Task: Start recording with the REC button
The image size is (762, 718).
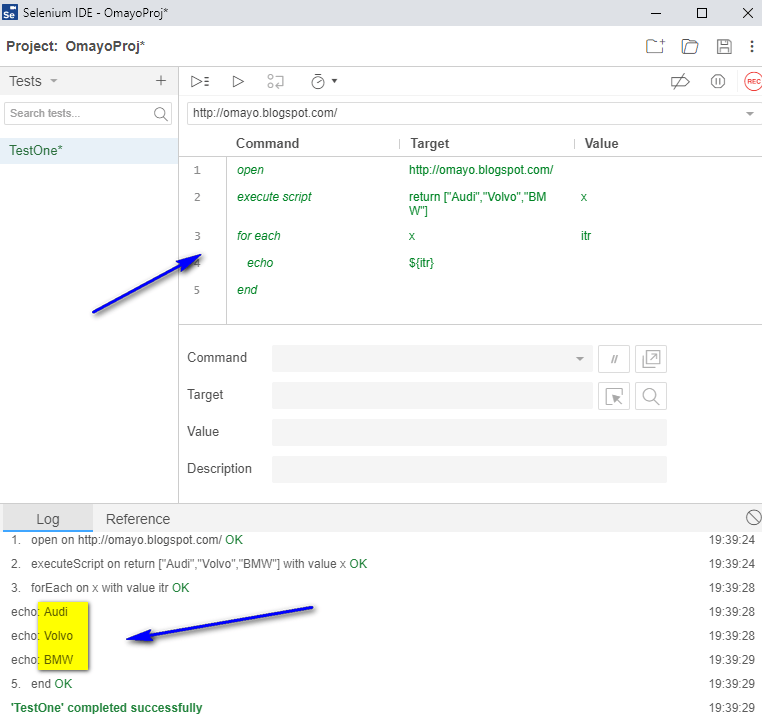Action: pyautogui.click(x=753, y=81)
